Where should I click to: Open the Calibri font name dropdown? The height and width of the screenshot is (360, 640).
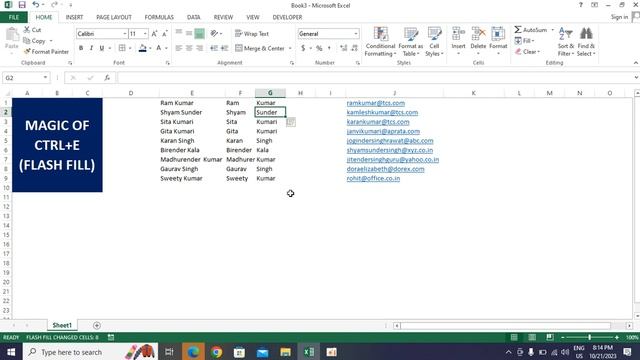pyautogui.click(x=125, y=34)
